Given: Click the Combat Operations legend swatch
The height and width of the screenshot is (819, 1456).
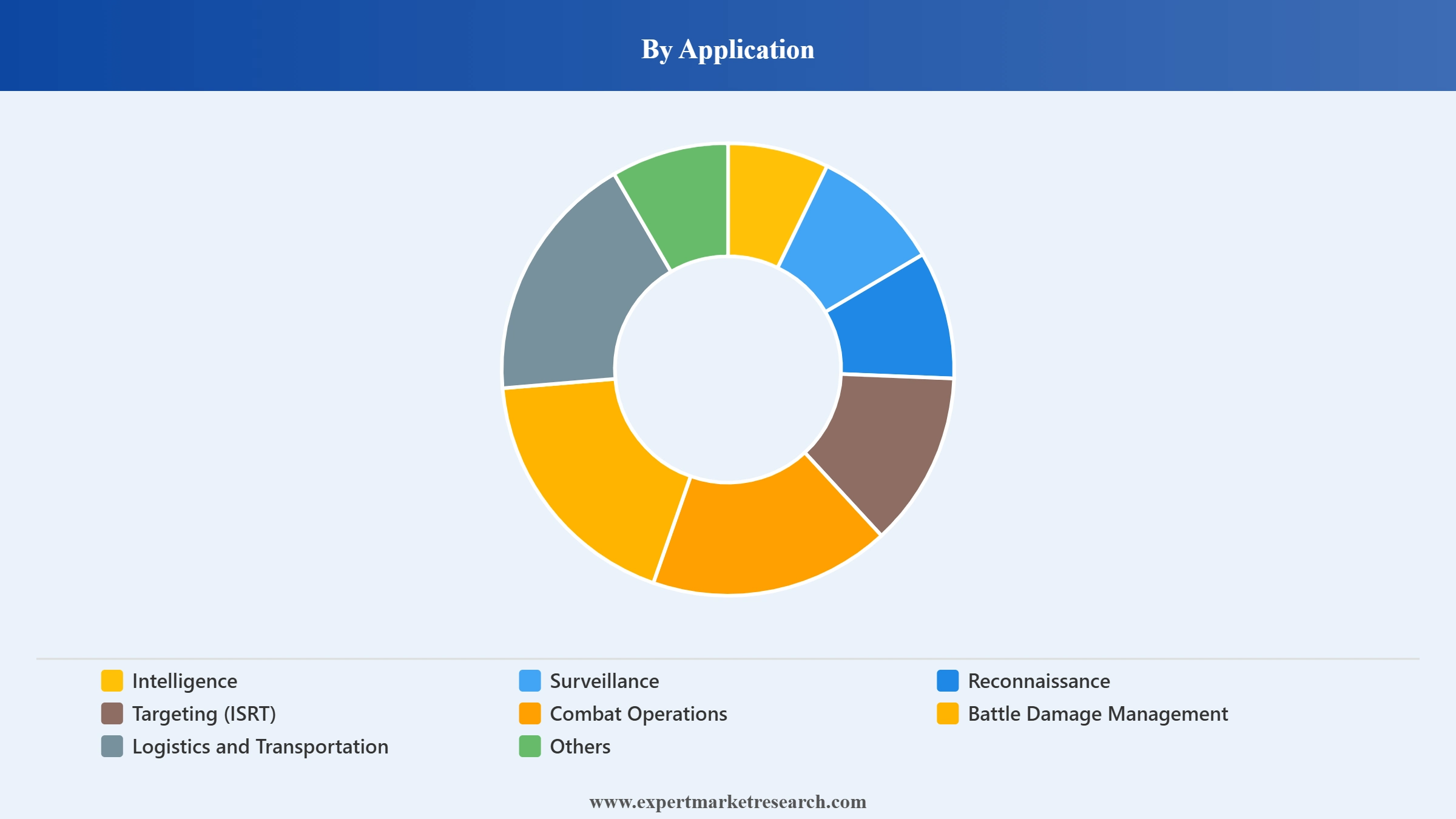Looking at the screenshot, I should [x=530, y=713].
